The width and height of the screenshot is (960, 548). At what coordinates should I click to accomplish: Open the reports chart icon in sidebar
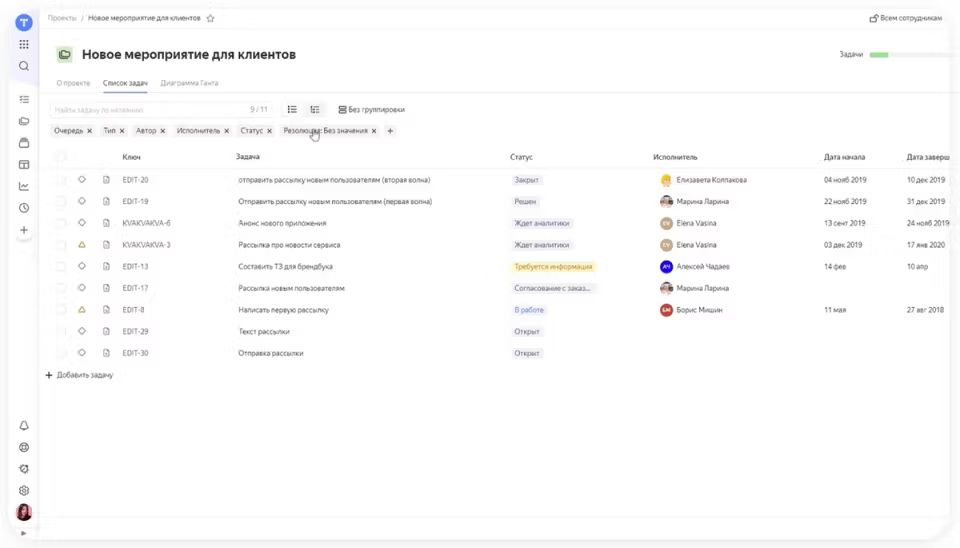pyautogui.click(x=24, y=186)
